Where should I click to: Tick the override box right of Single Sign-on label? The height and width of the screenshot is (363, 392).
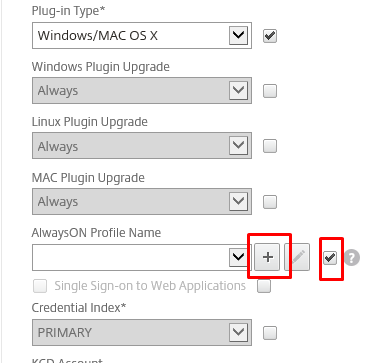(x=264, y=286)
